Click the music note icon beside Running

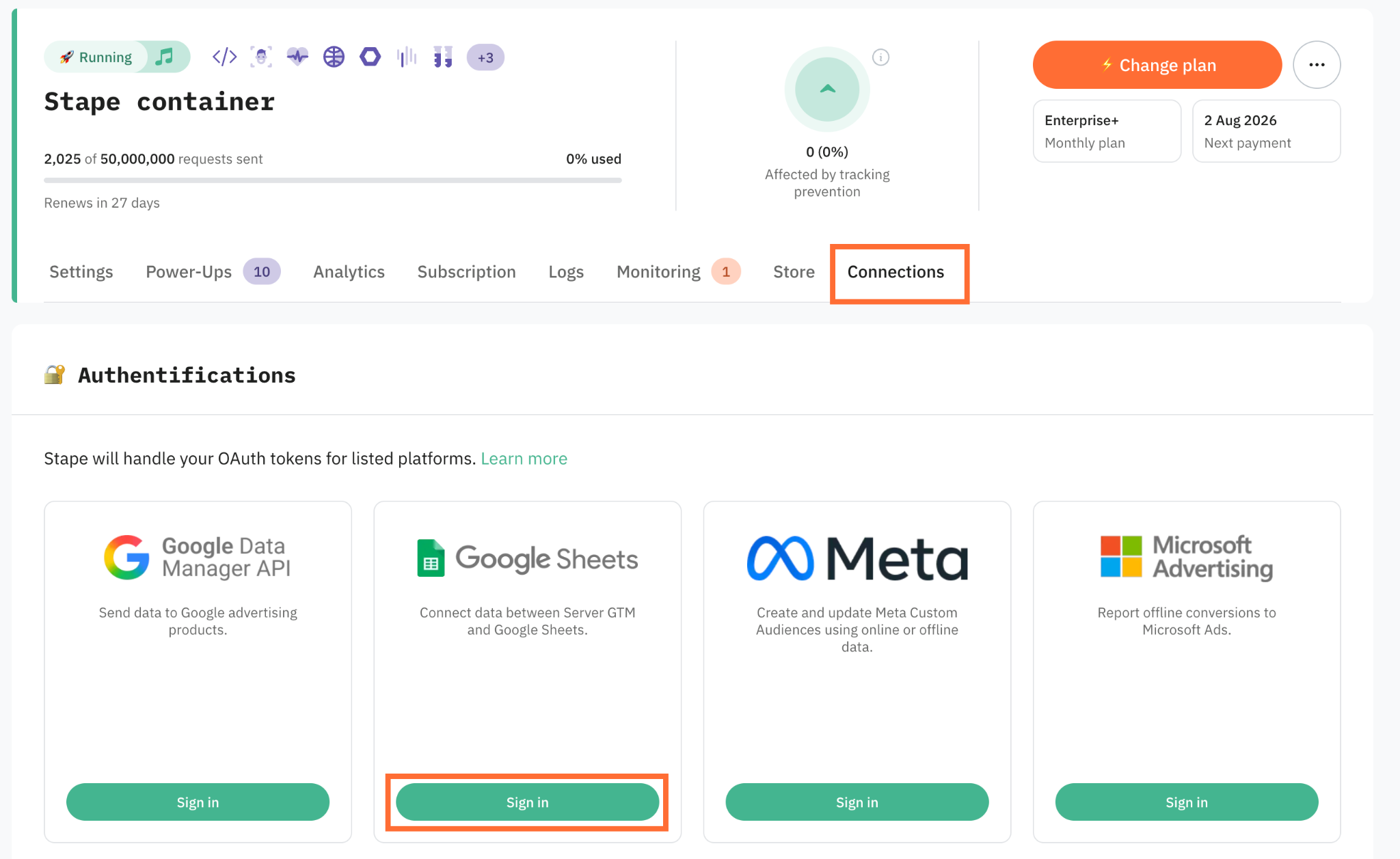pyautogui.click(x=165, y=57)
